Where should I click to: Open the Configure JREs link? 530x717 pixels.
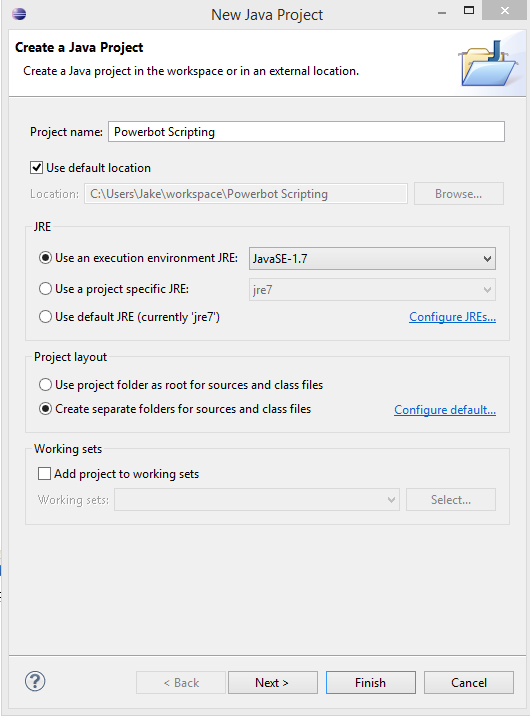point(452,317)
